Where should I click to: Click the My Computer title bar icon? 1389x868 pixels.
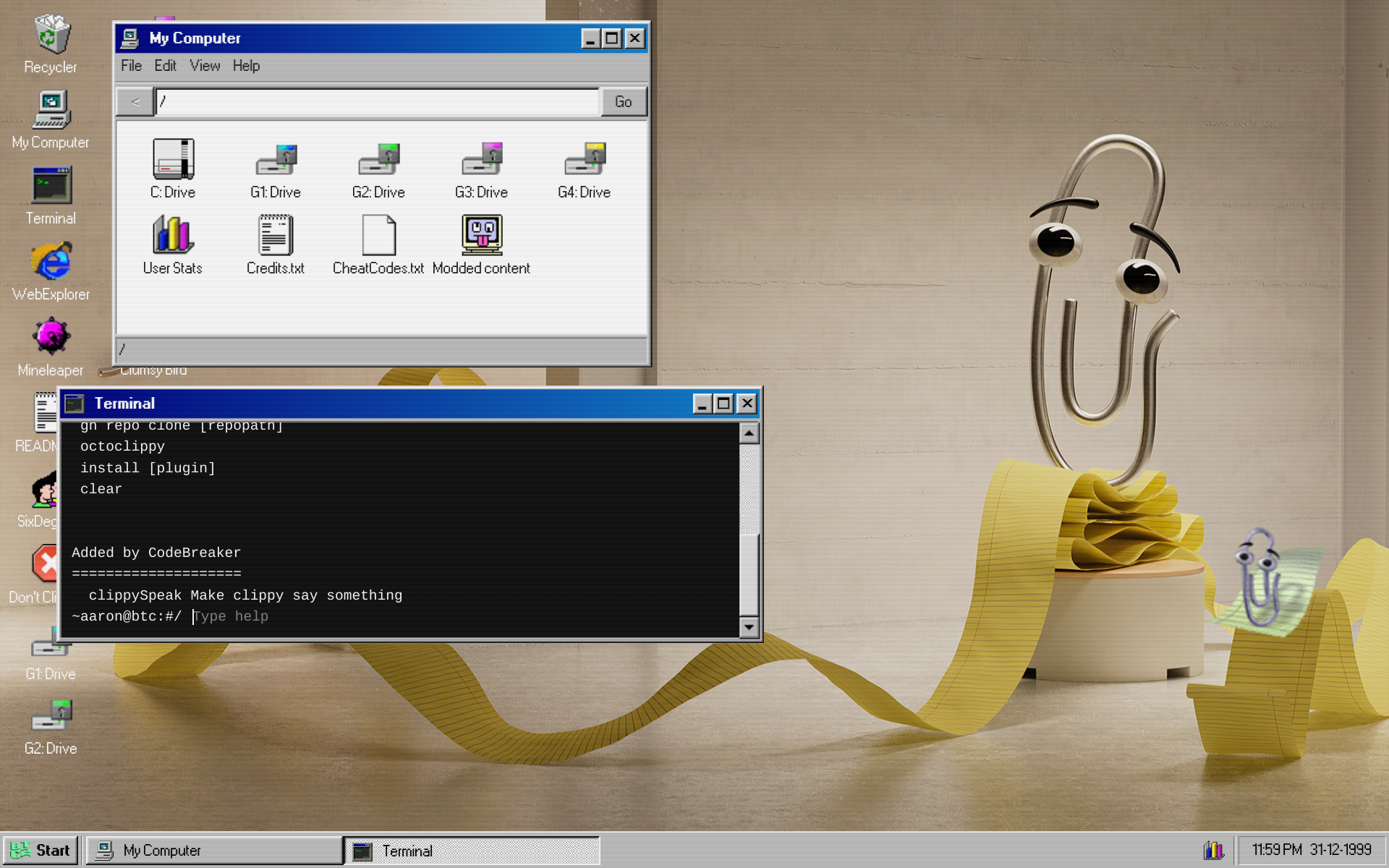[130, 38]
